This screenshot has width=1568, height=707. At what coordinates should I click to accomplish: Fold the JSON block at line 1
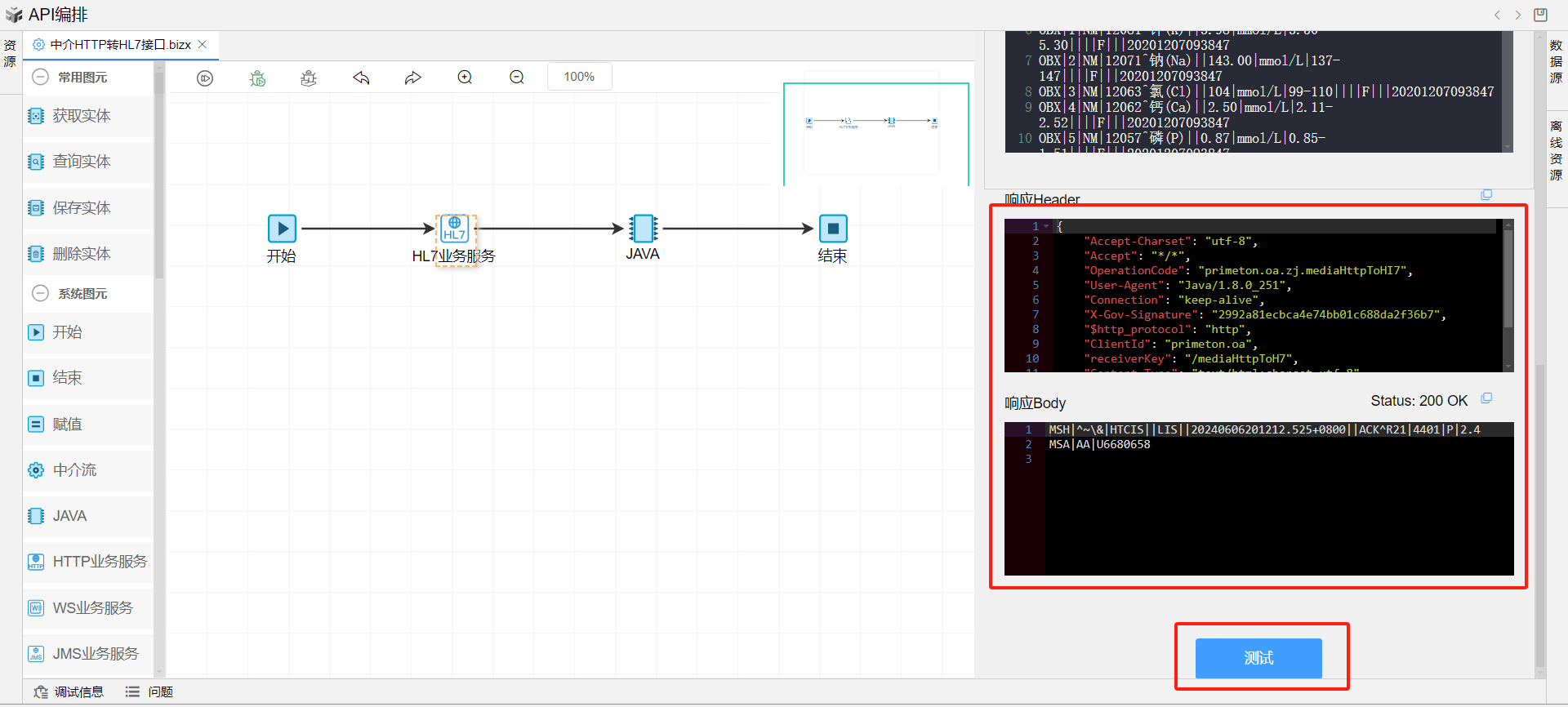(x=1046, y=226)
